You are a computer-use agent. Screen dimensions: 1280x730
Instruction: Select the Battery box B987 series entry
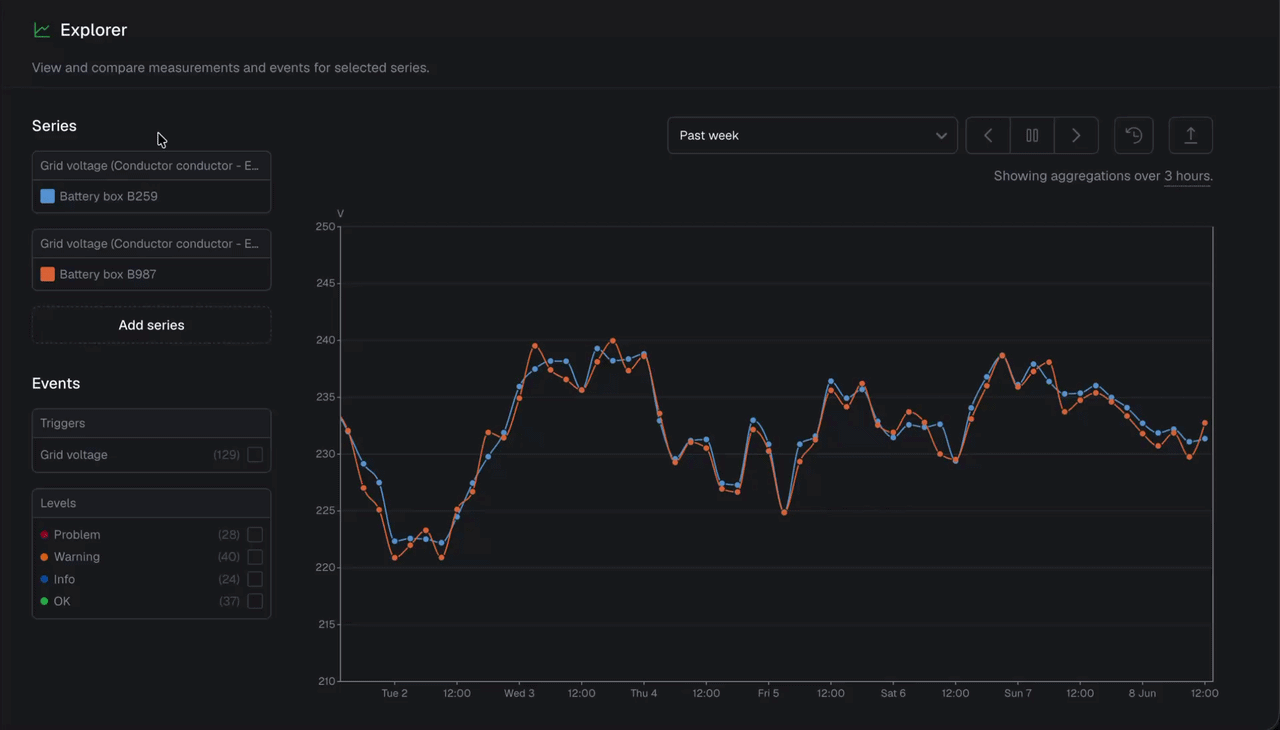tap(151, 274)
